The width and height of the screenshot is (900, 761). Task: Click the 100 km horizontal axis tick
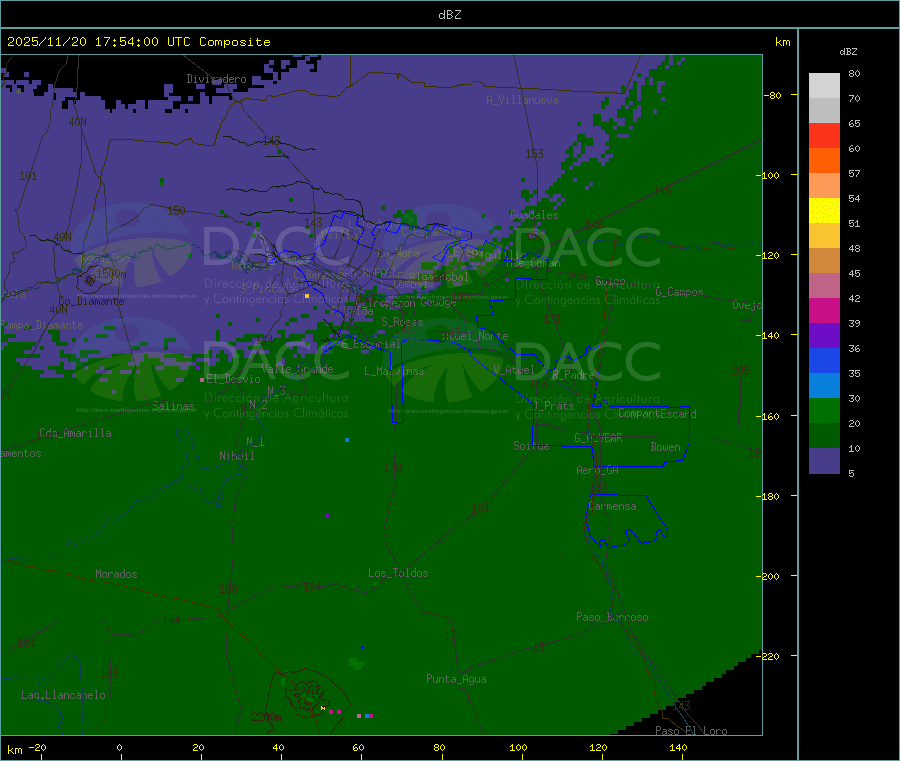[518, 747]
